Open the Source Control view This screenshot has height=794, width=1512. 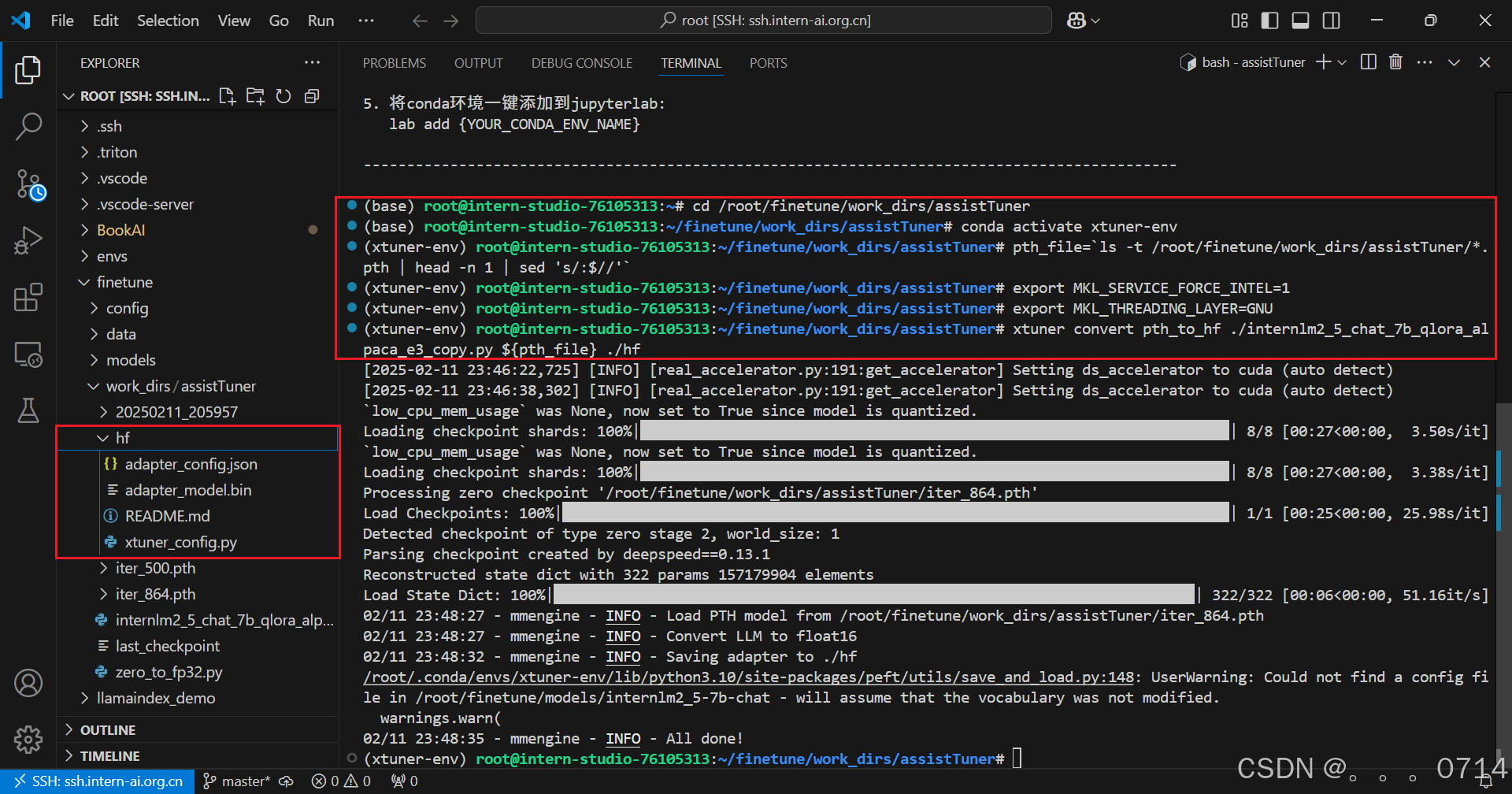coord(29,184)
